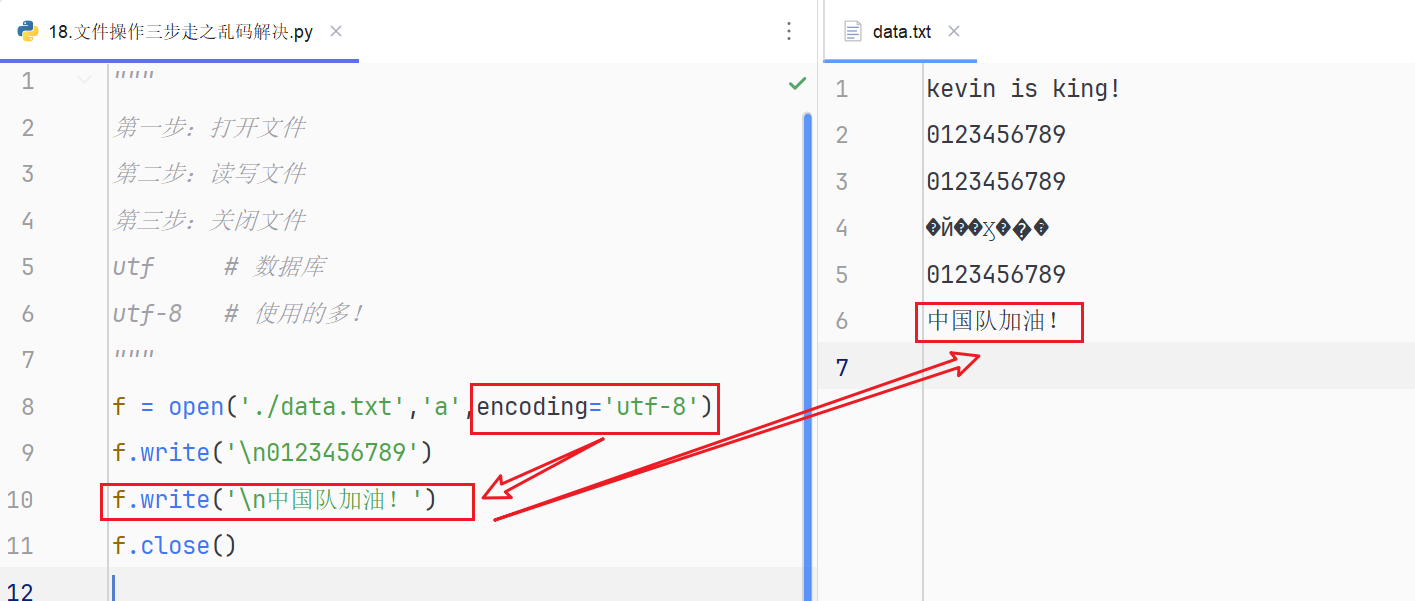
Task: Click the encoding='utf-8' argument
Action: pyautogui.click(x=586, y=407)
